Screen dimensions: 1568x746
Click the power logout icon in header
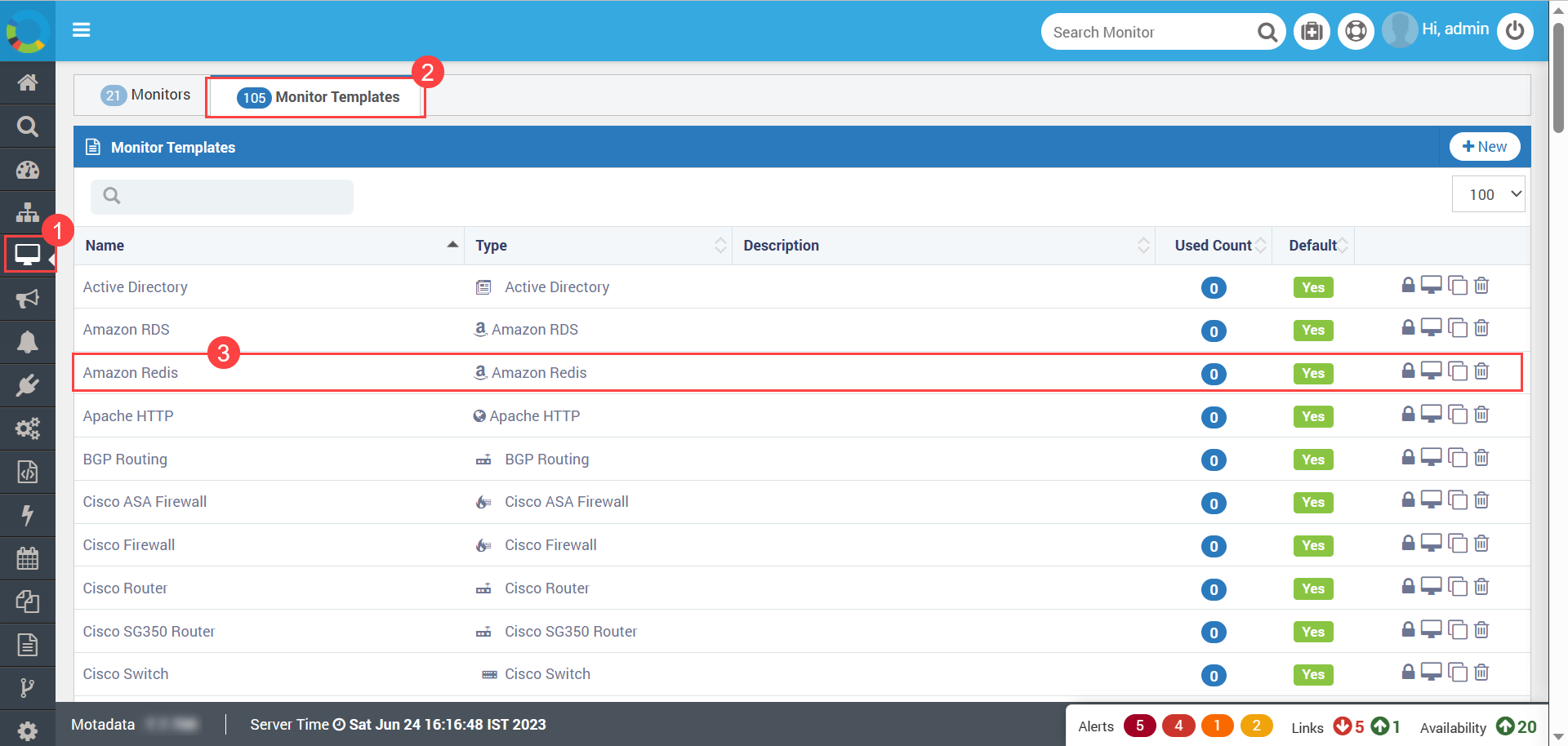(1515, 31)
